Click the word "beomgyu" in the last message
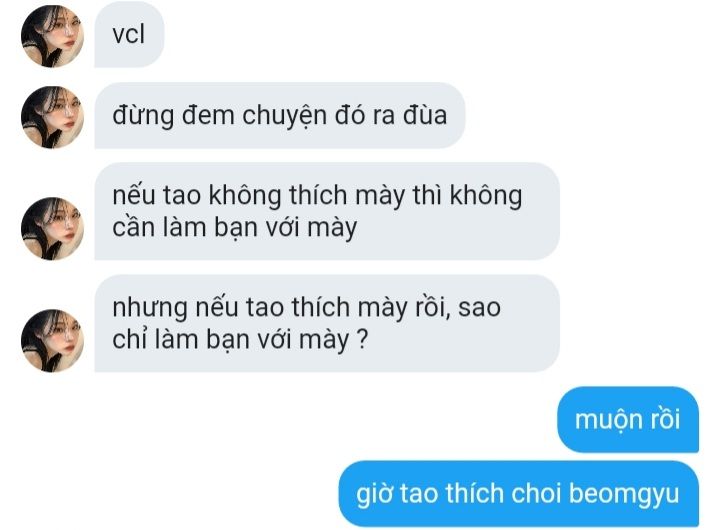Screen dimensions: 720x530 point(624,495)
